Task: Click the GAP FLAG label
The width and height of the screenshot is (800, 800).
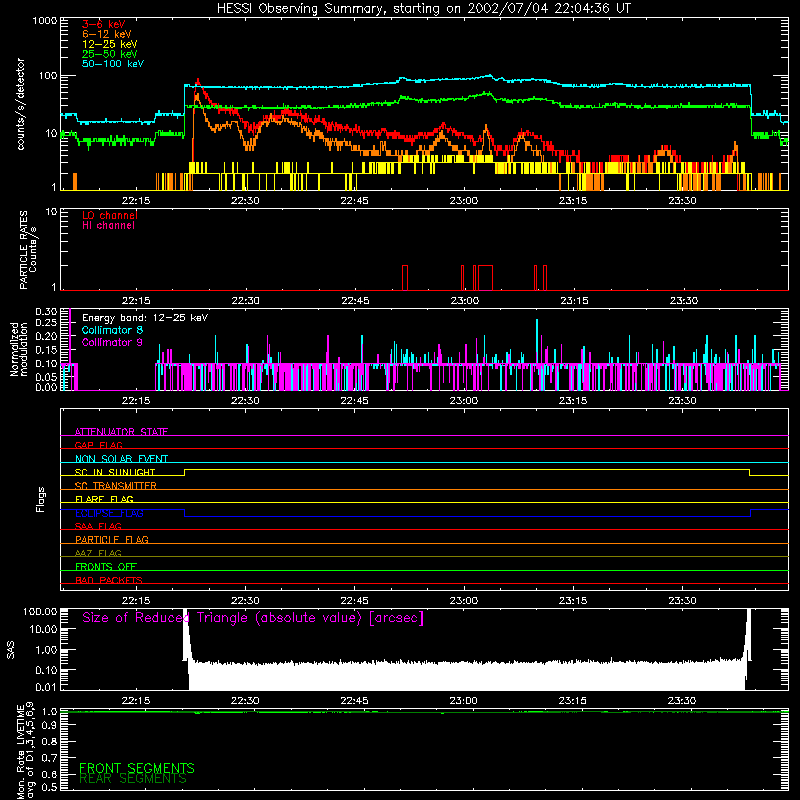Action: [98, 445]
